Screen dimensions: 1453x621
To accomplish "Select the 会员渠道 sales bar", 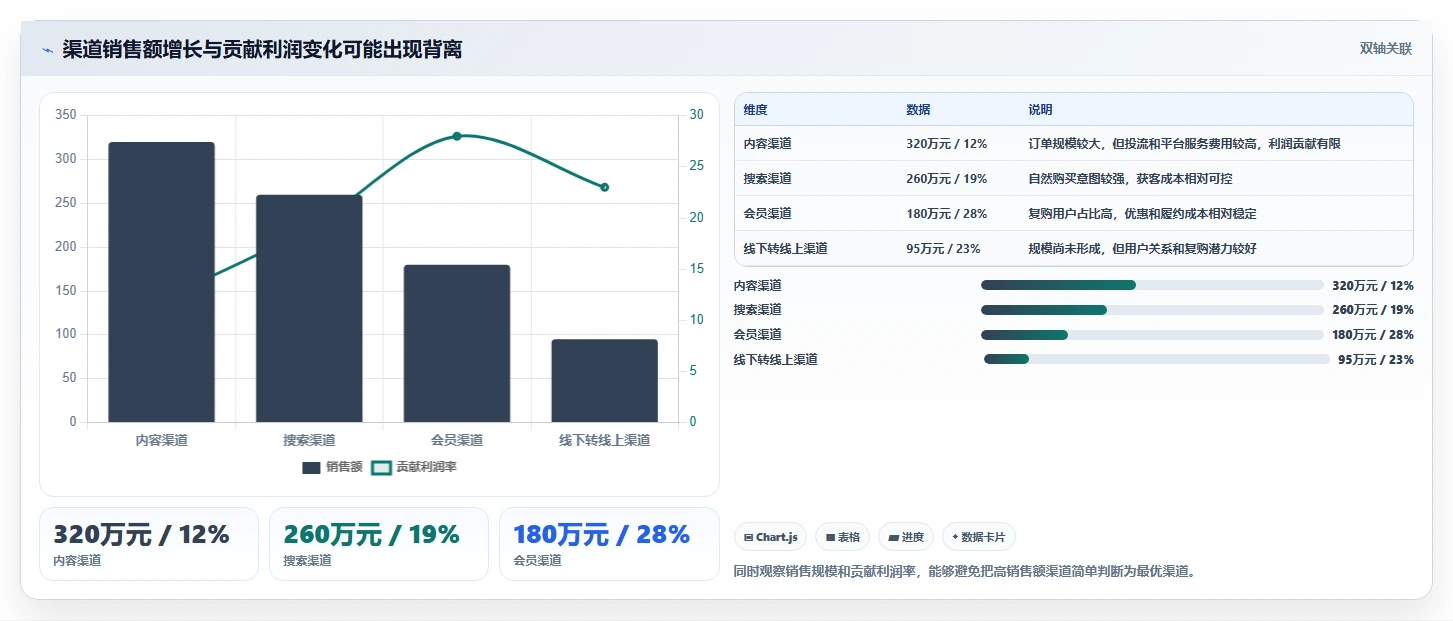I will tap(457, 343).
